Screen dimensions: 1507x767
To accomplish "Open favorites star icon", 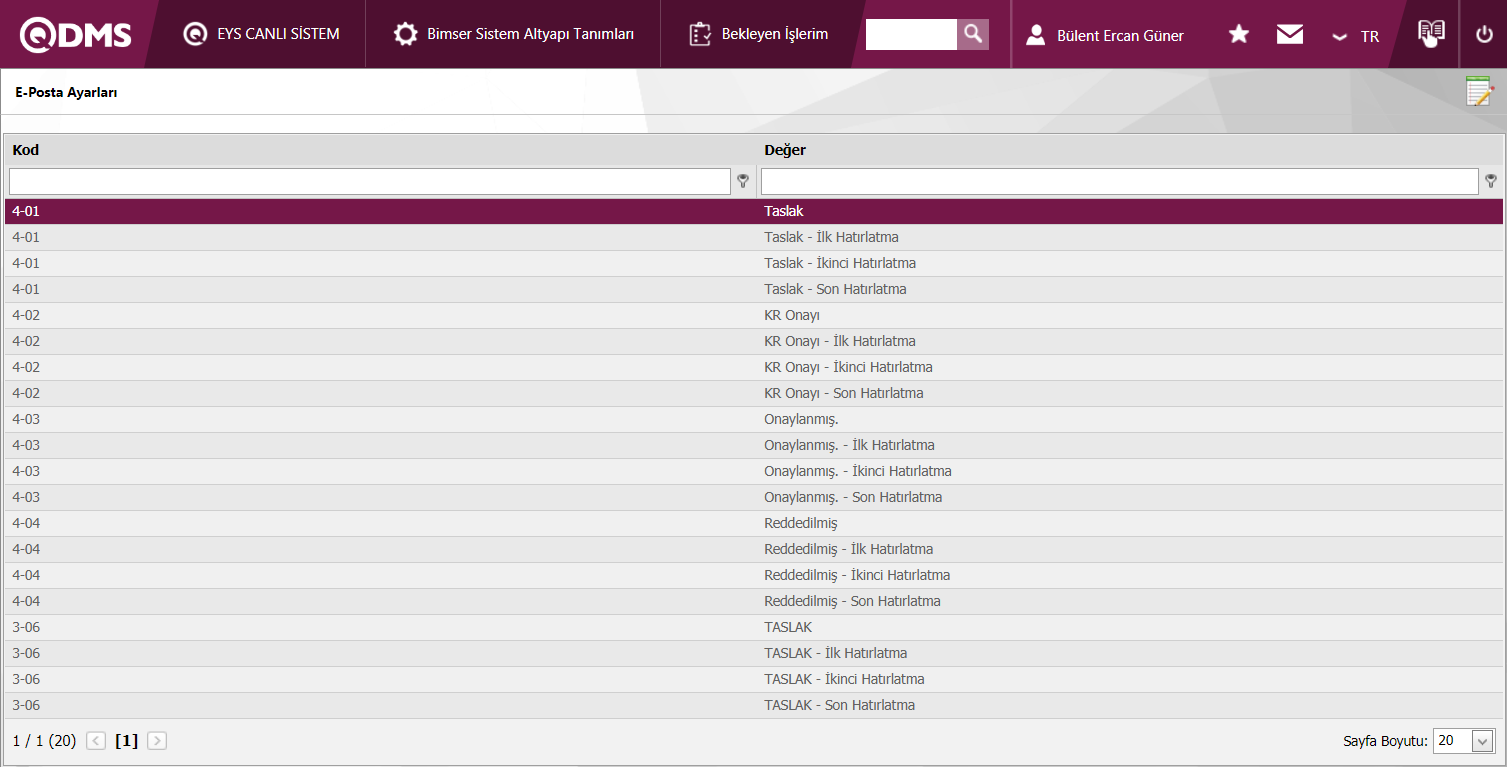I will 1238,35.
